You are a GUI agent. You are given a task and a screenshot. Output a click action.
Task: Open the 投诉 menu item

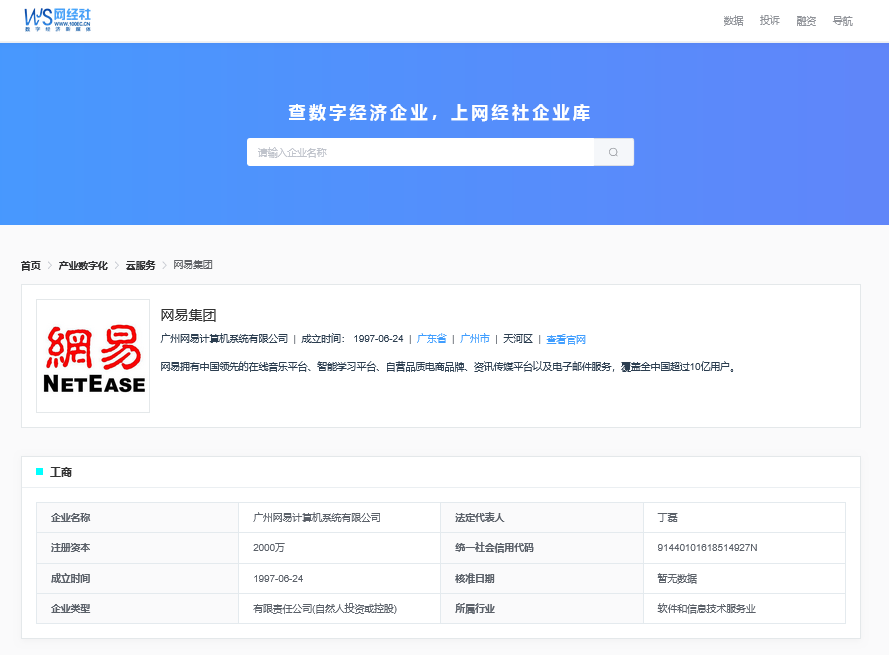769,21
